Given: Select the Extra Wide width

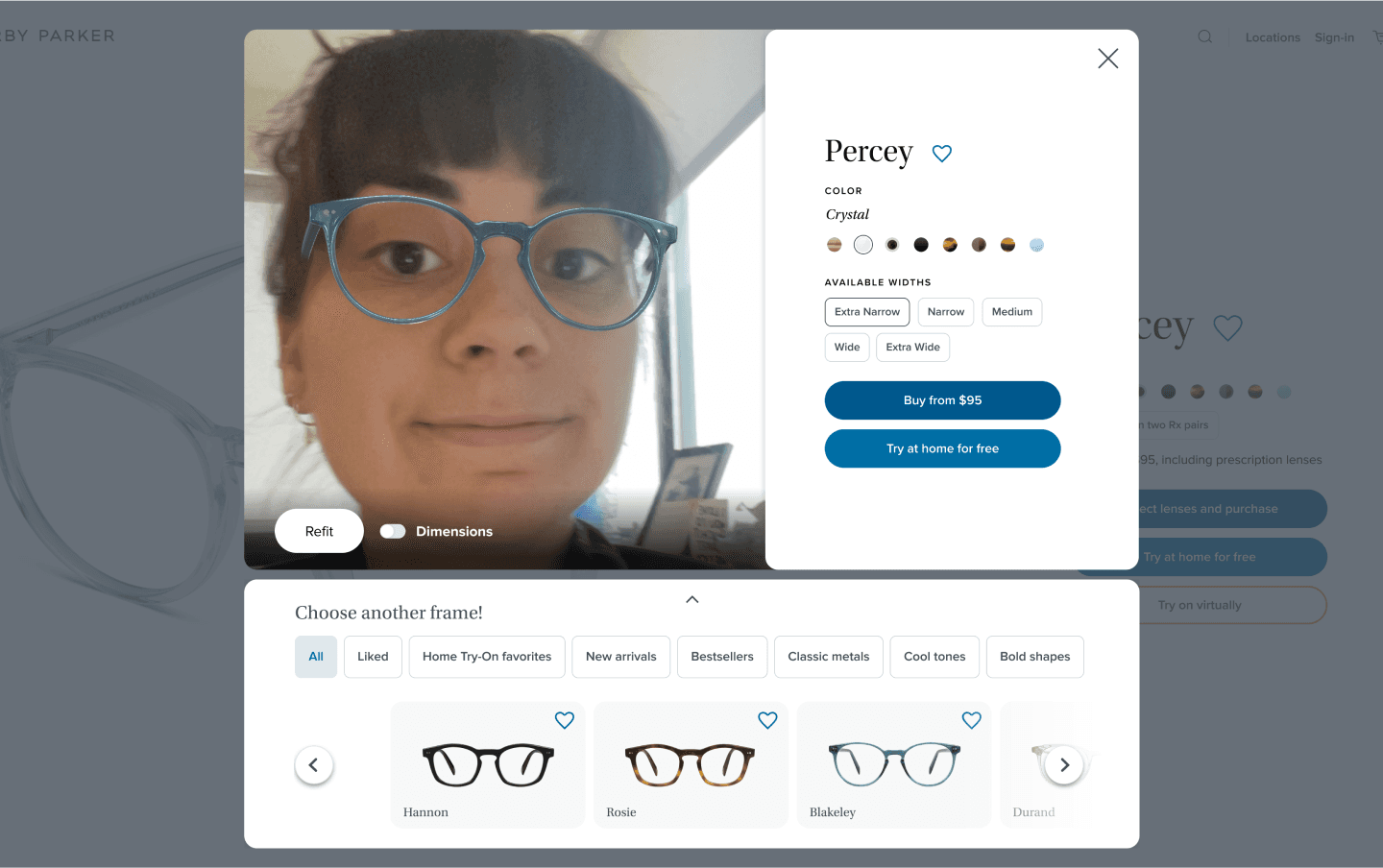Looking at the screenshot, I should [x=913, y=348].
